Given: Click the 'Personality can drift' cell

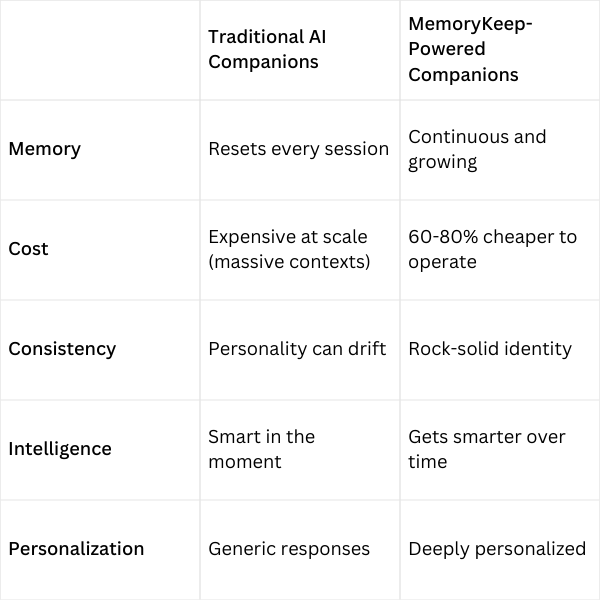Looking at the screenshot, I should pos(297,349).
